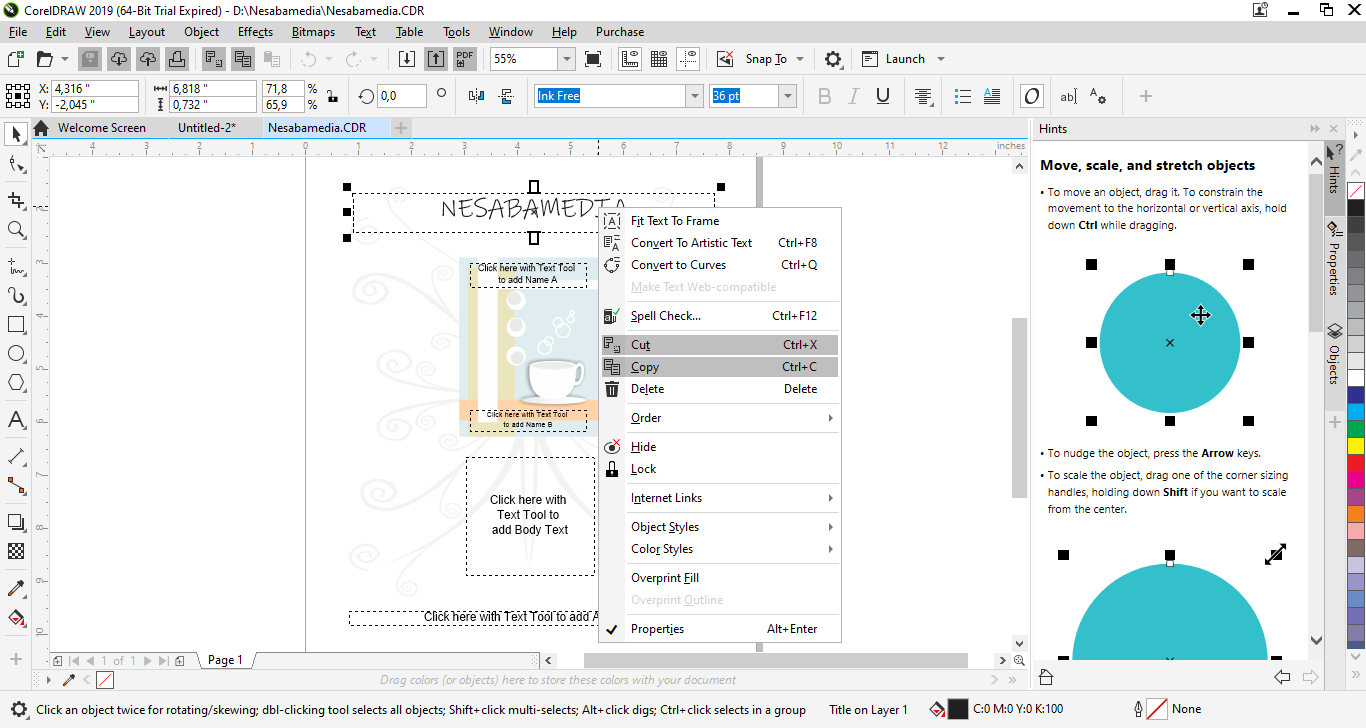Toggle Underline text formatting
The width and height of the screenshot is (1366, 728).
click(x=883, y=96)
